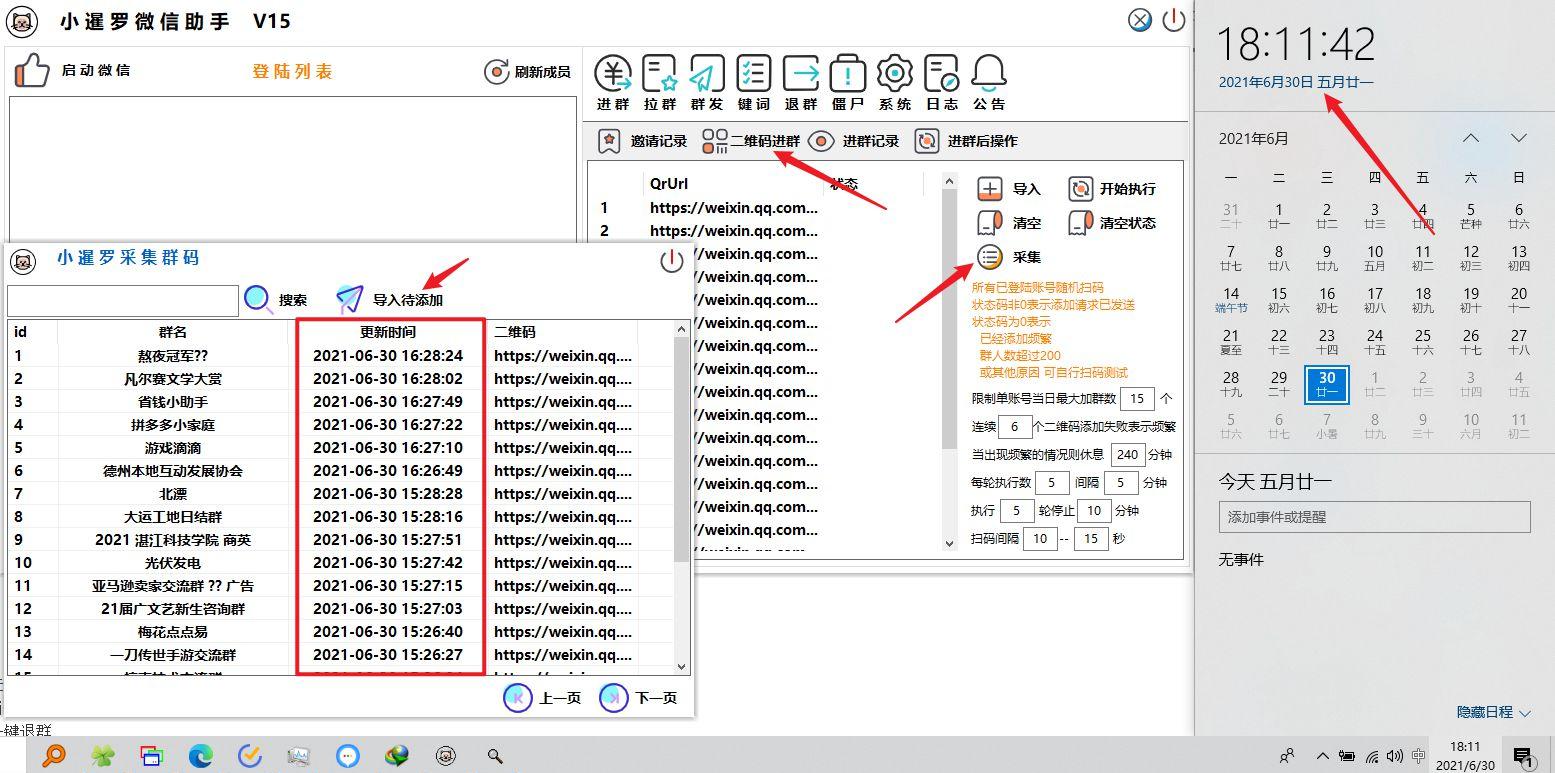The image size is (1555, 773).
Task: Edit the 连续 failure count field
Action: 1015,426
